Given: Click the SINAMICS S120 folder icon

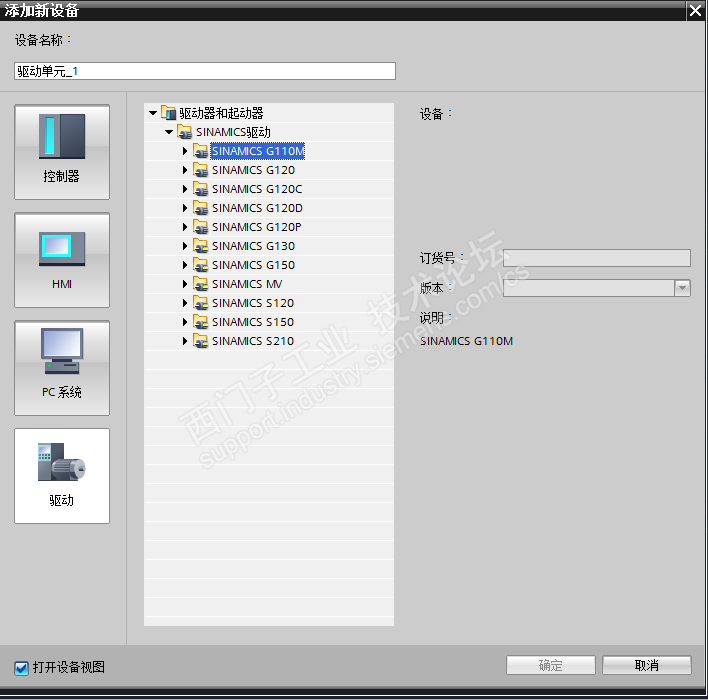Looking at the screenshot, I should click(200, 303).
